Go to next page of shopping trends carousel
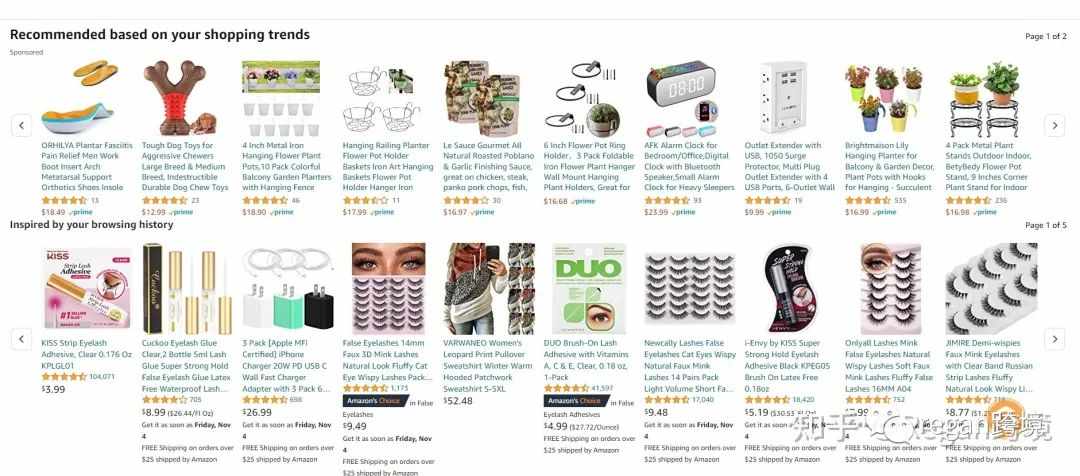The width and height of the screenshot is (1080, 476). point(1054,125)
